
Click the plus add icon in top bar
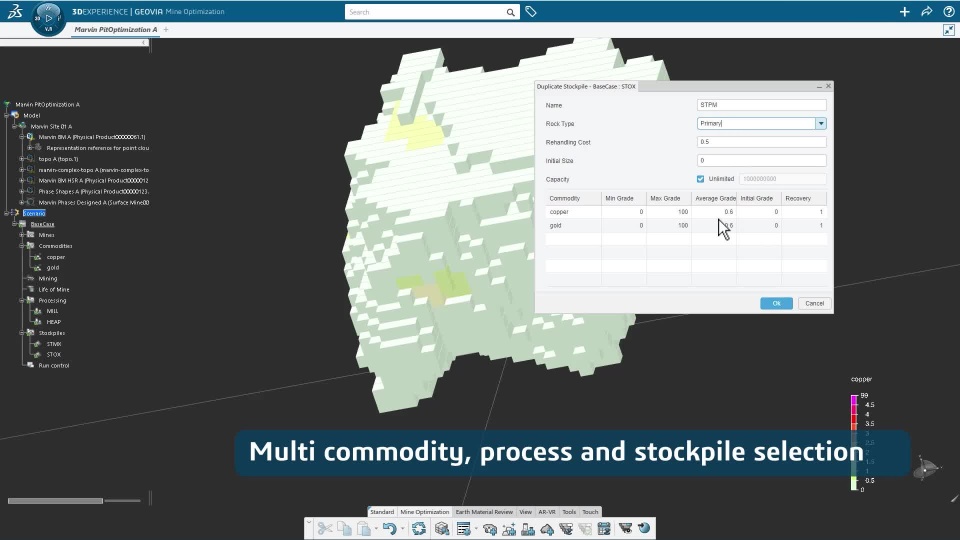(904, 12)
